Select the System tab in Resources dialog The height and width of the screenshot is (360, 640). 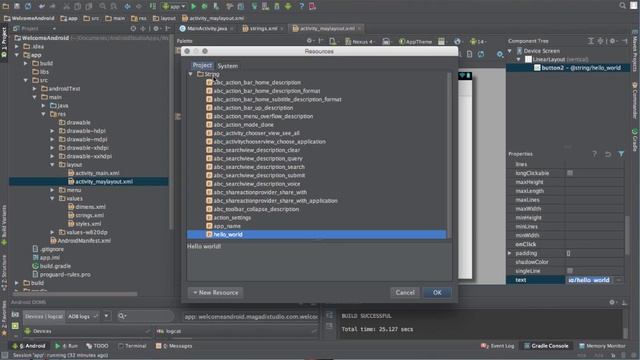pyautogui.click(x=227, y=66)
